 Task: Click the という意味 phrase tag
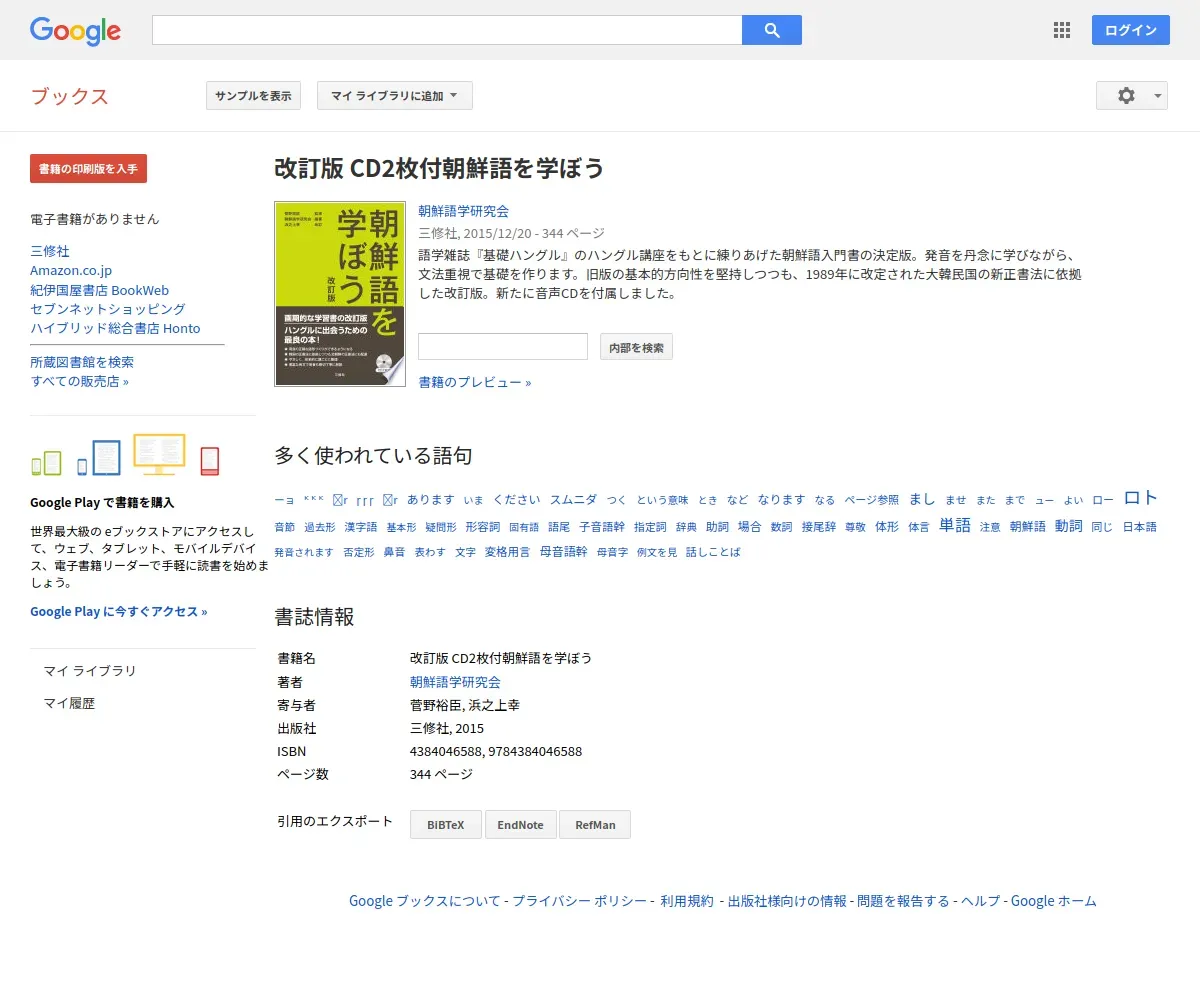(662, 500)
